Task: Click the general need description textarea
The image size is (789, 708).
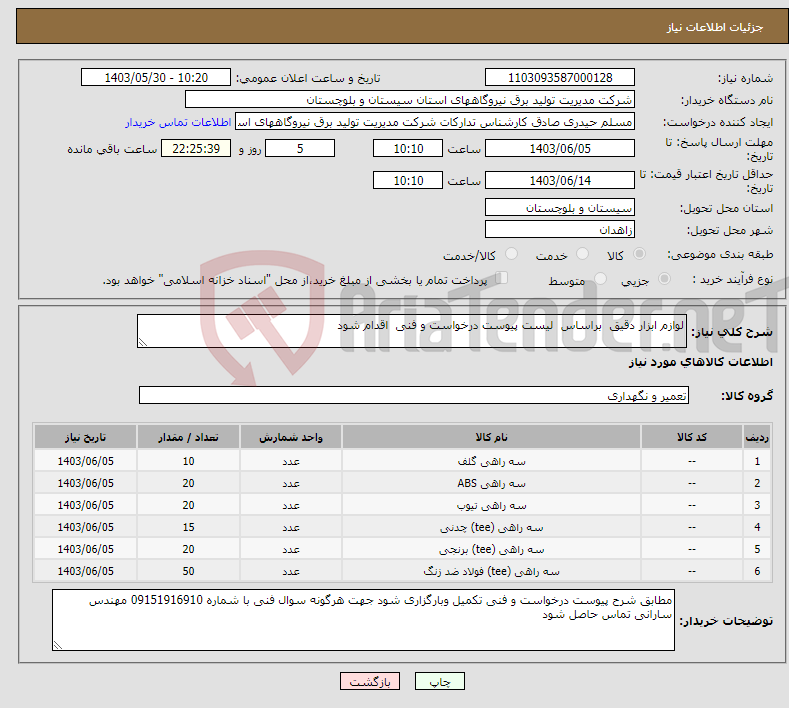Action: pyautogui.click(x=412, y=331)
